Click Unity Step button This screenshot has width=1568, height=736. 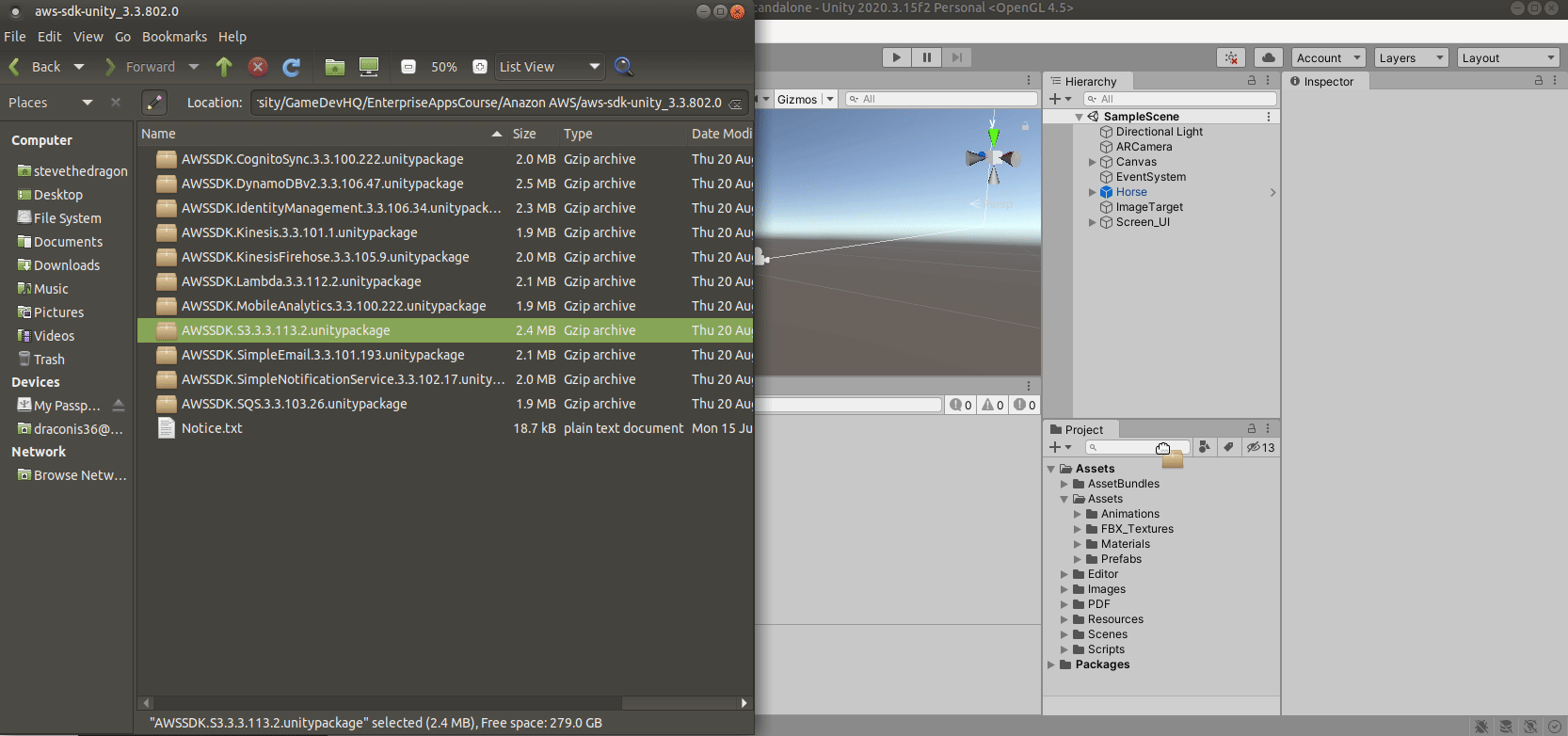coord(957,57)
